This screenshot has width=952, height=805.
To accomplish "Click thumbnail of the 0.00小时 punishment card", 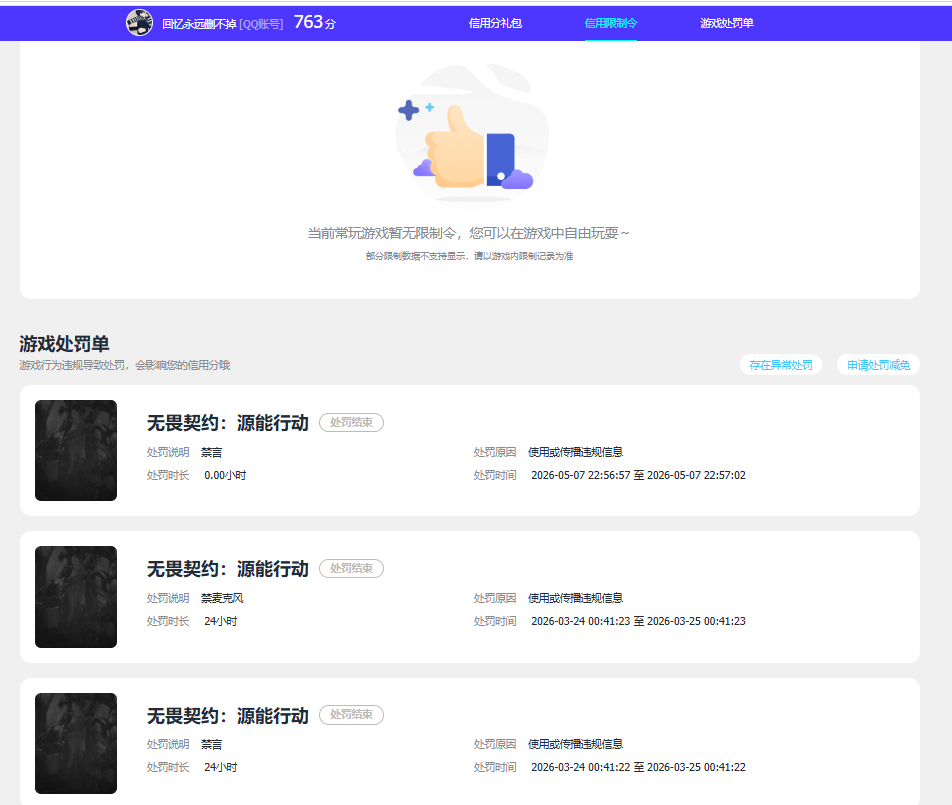I will (76, 450).
